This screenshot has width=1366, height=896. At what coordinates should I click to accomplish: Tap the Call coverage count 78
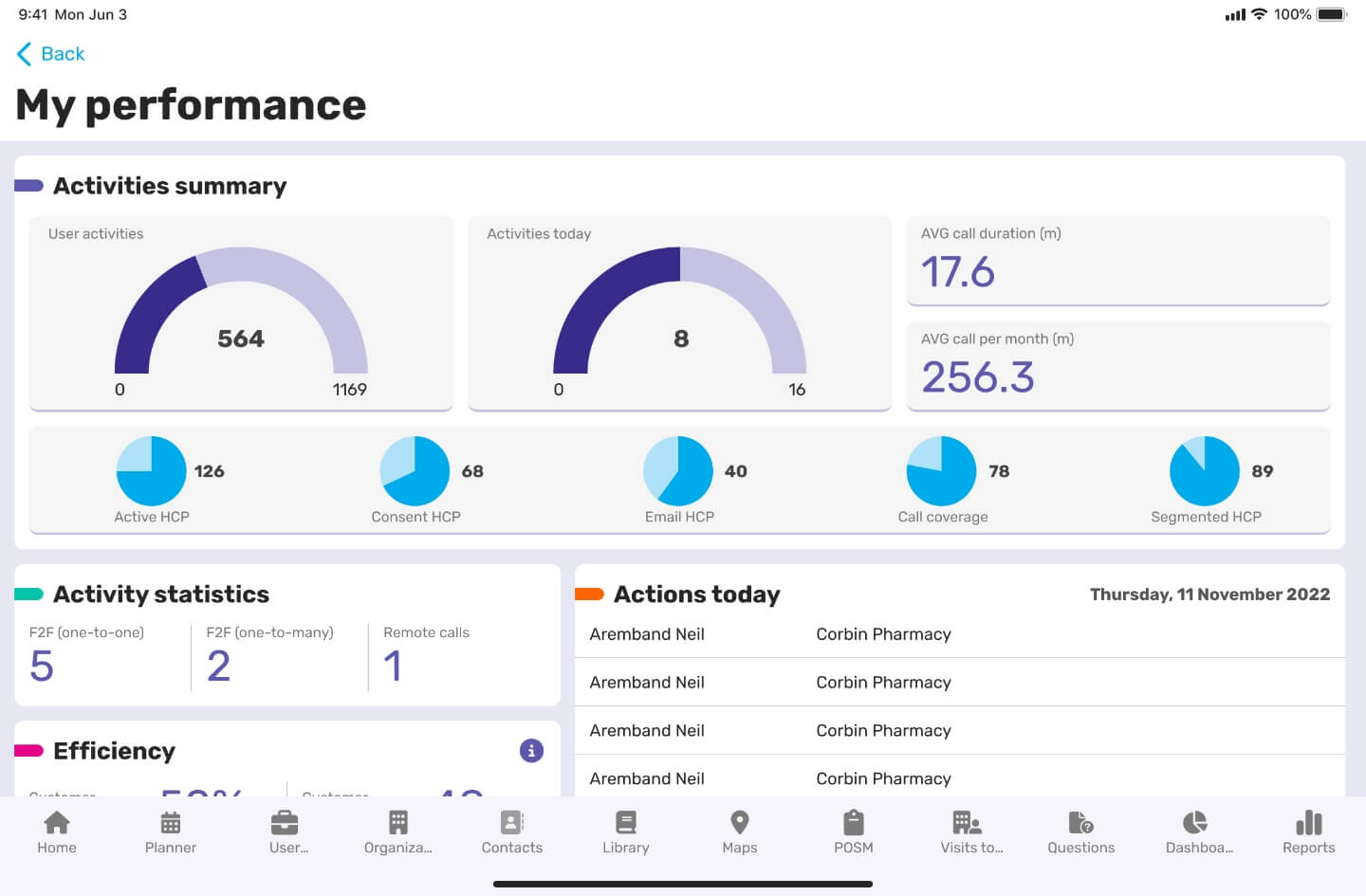999,471
